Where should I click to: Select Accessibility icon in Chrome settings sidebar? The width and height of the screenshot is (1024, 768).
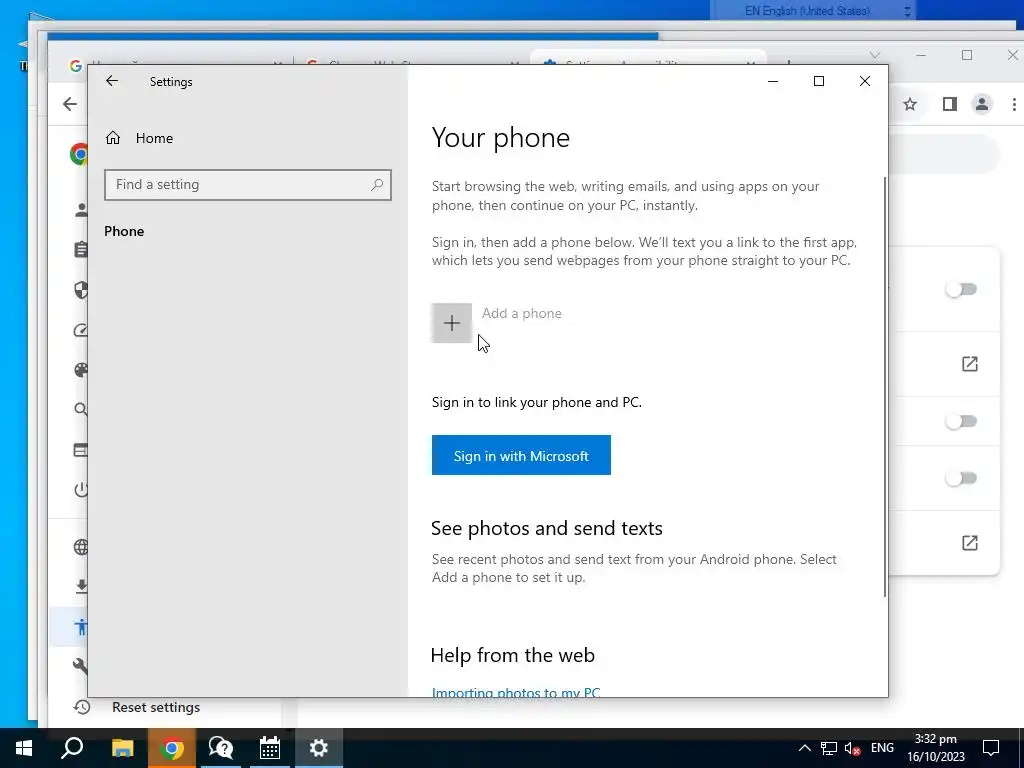point(81,627)
